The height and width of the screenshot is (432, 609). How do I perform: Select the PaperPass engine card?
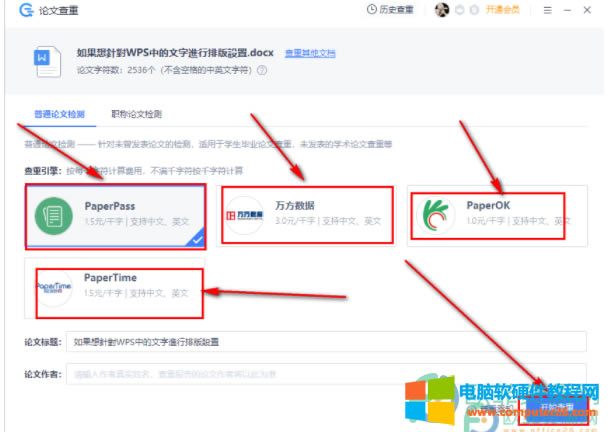coord(115,216)
